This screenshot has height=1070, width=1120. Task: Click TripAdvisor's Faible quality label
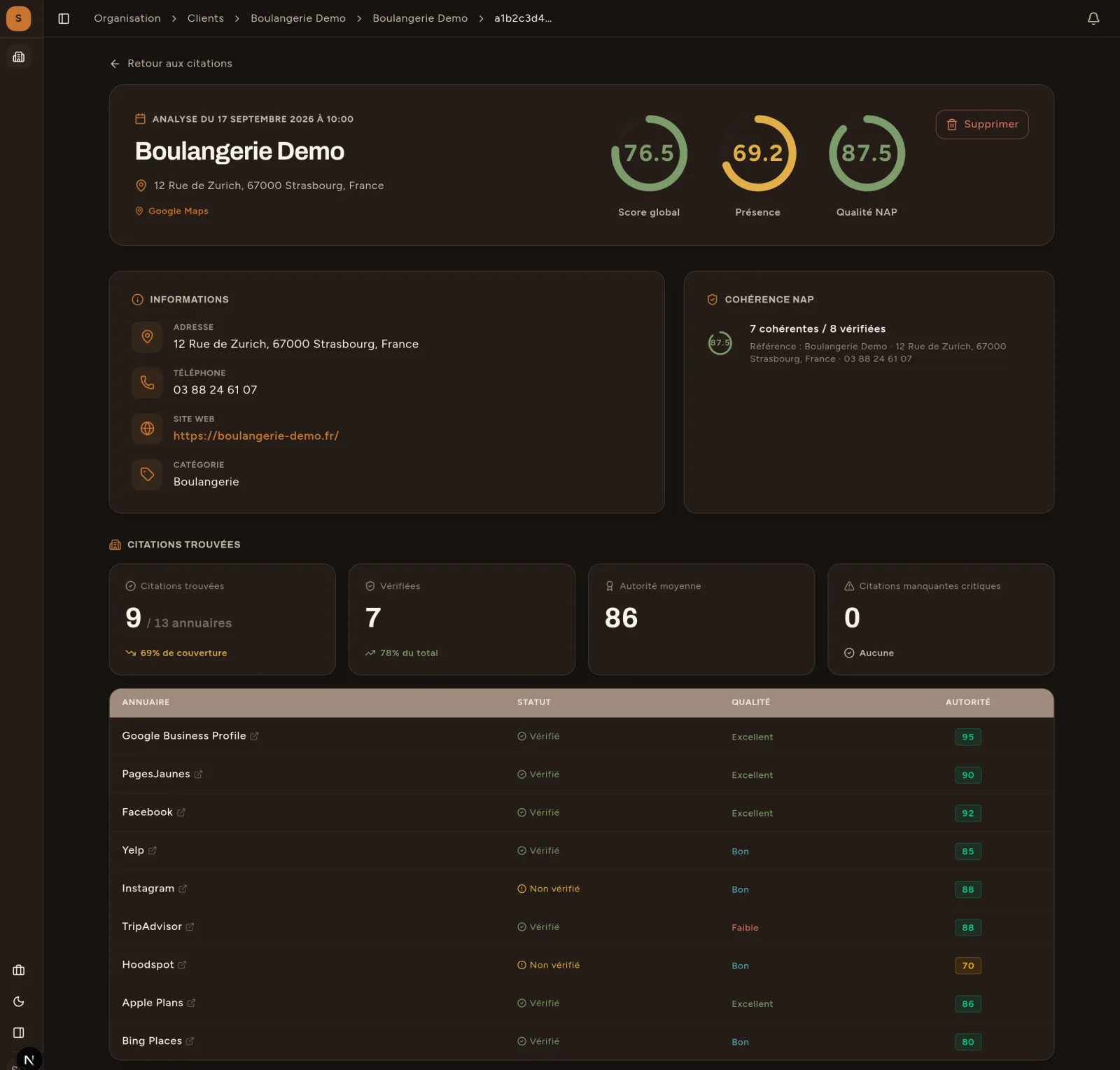coord(745,928)
